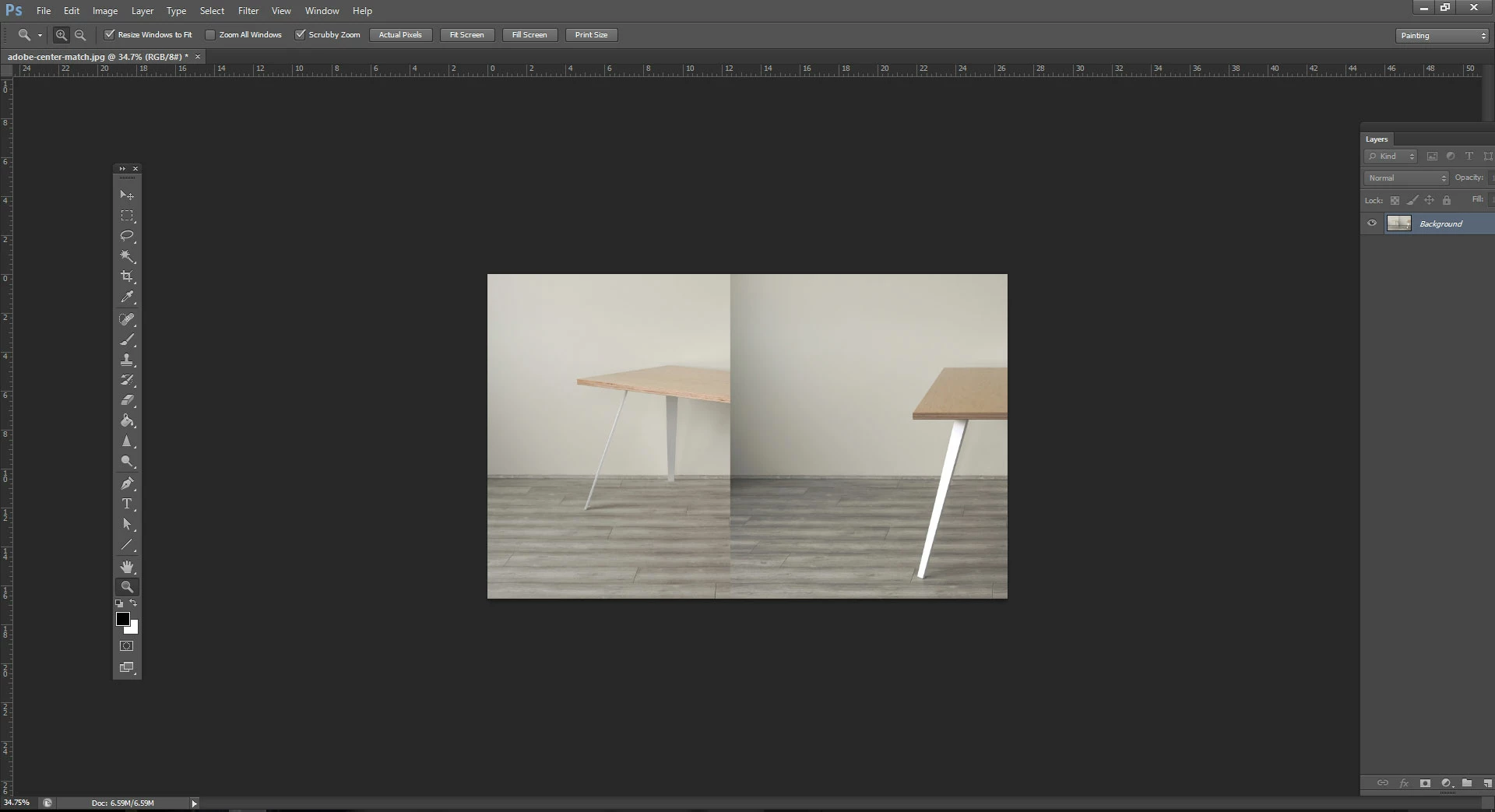Open the Painting workspace dropdown
This screenshot has width=1495, height=812.
[x=1442, y=36]
